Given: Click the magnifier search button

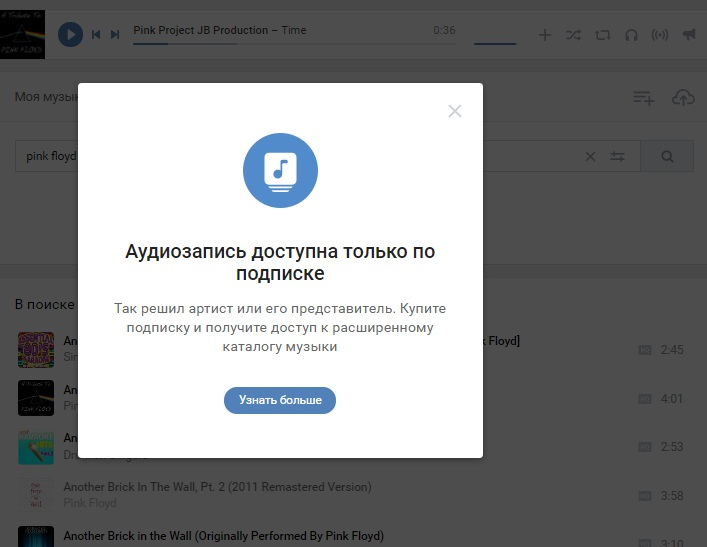Looking at the screenshot, I should pos(667,156).
